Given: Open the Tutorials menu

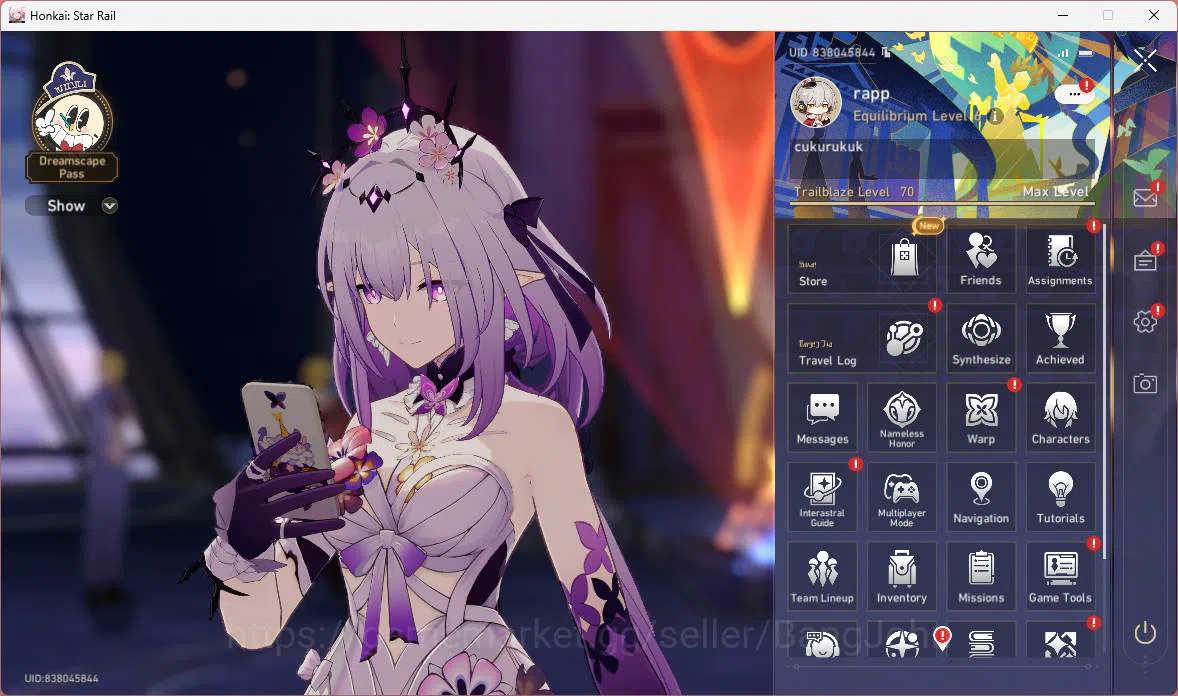Looking at the screenshot, I should [1060, 498].
